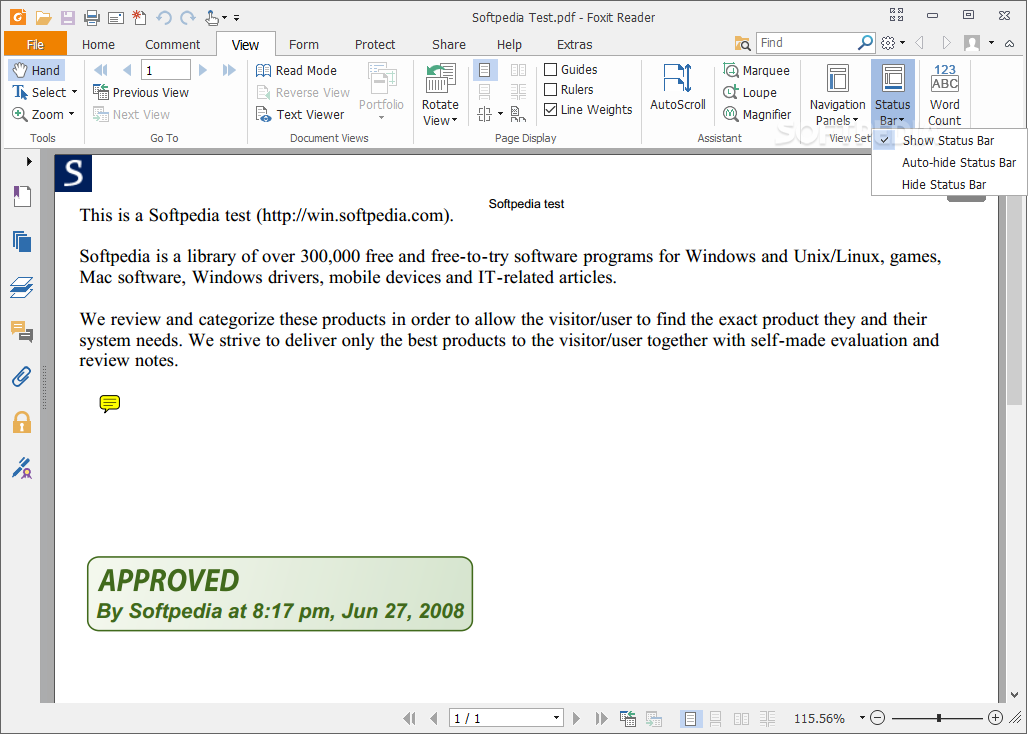Choose Auto-hide Status Bar
The image size is (1028, 734).
[949, 163]
